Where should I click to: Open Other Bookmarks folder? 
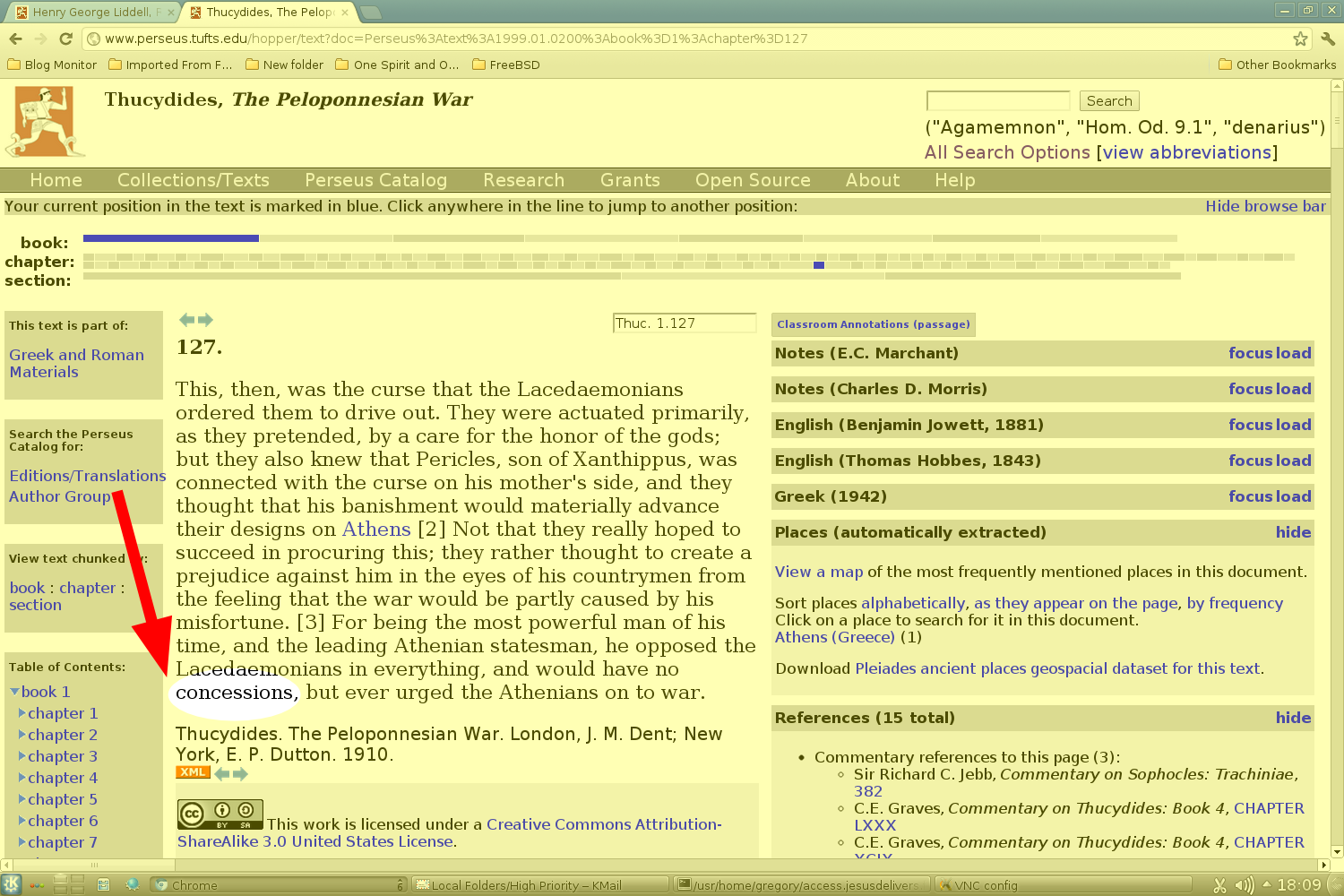click(1278, 65)
